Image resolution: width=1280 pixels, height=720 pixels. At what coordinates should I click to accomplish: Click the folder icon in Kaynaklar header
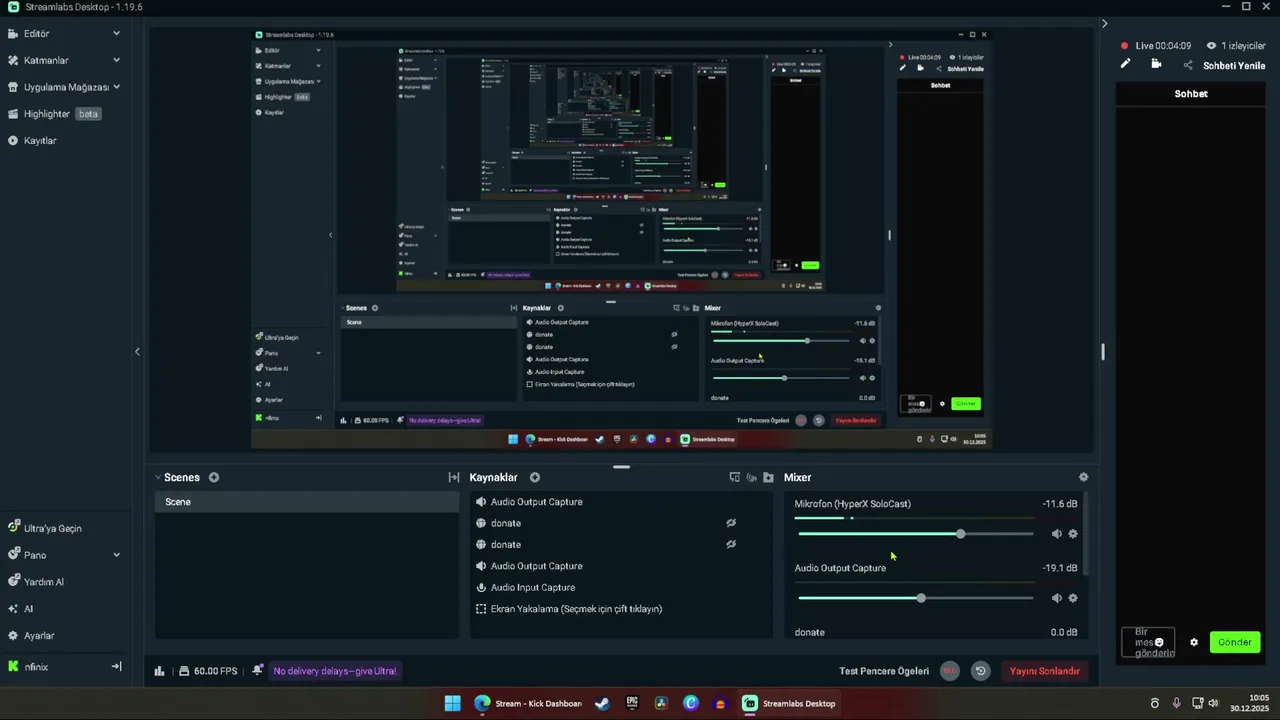[768, 478]
